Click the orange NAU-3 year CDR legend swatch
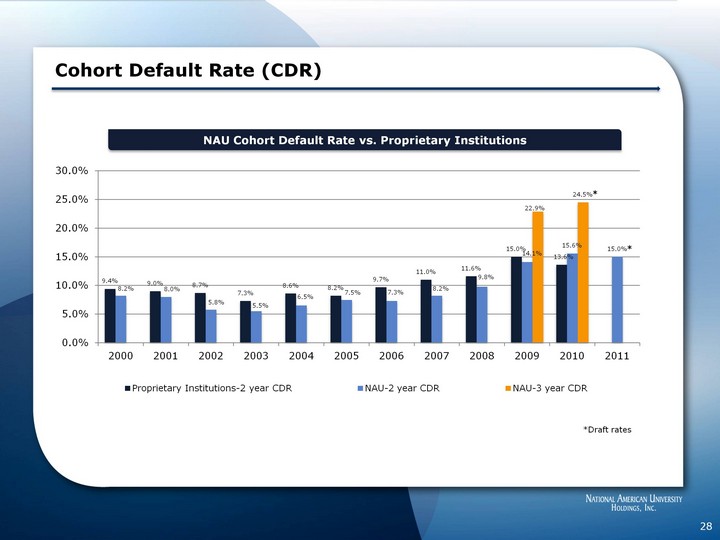This screenshot has height=540, width=720. tap(508, 388)
